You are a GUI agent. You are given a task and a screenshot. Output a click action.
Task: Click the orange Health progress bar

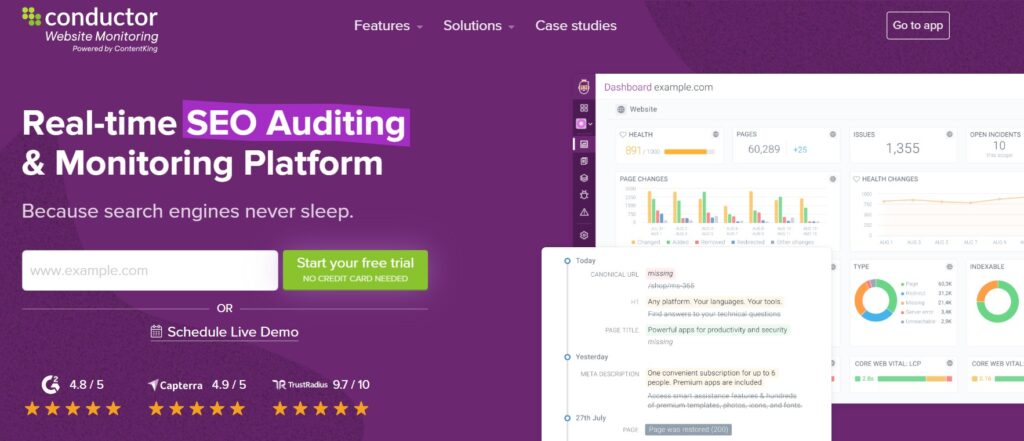(685, 151)
